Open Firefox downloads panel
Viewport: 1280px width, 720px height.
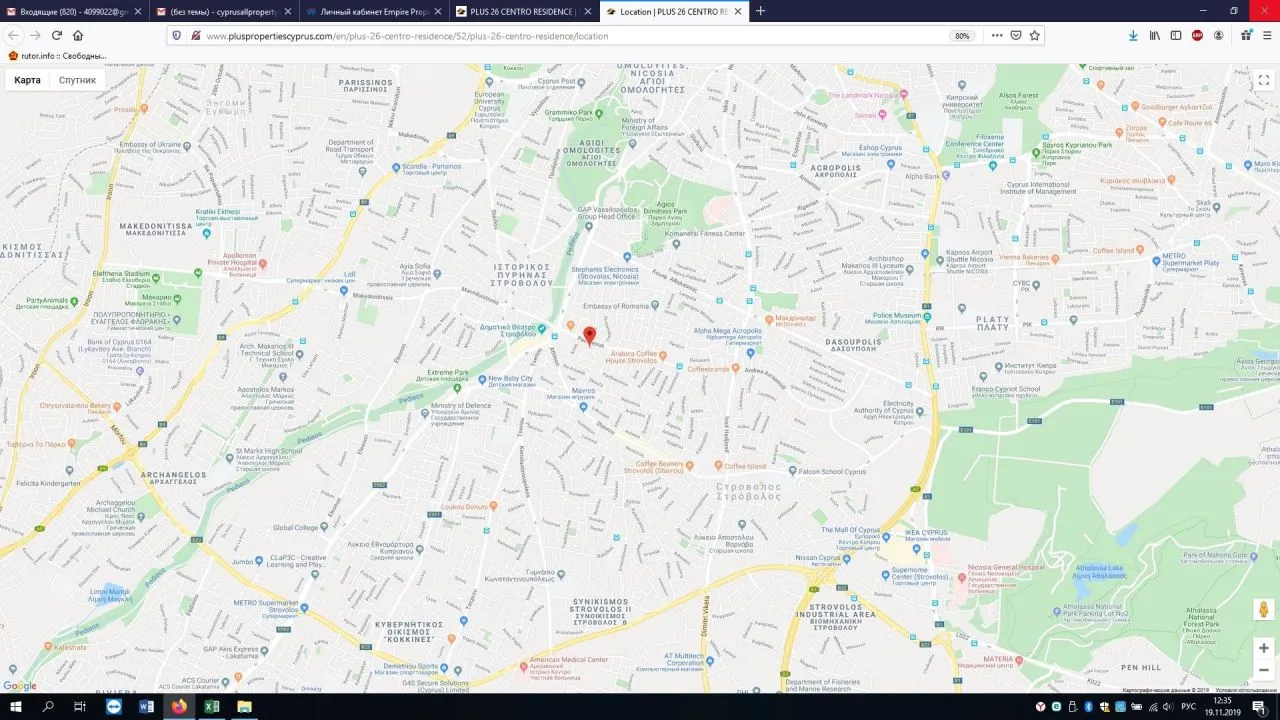(1132, 35)
